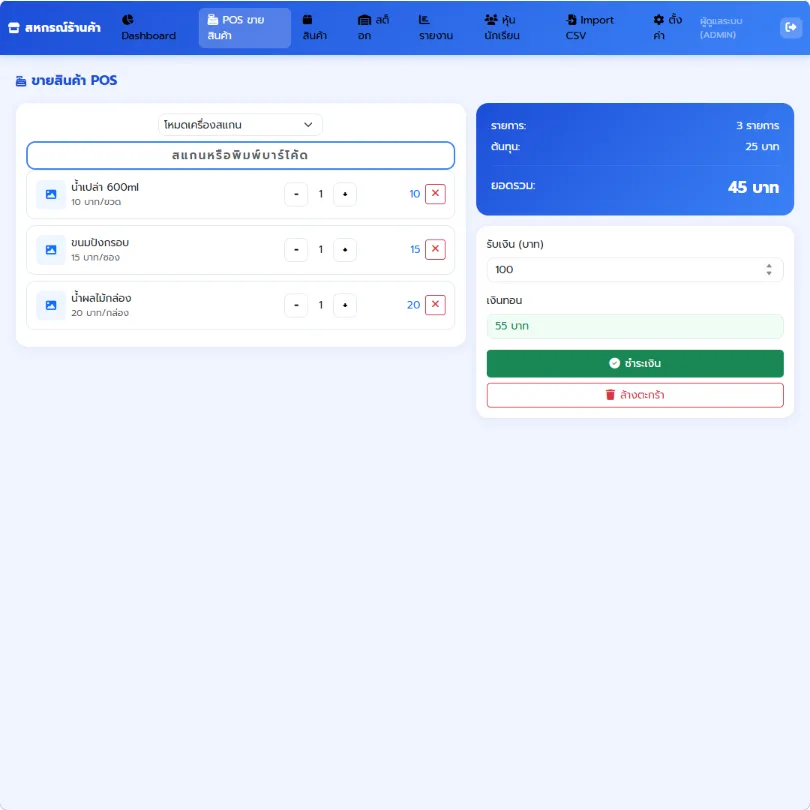Go to the Import CSV page
810x810 pixels.
pos(589,28)
